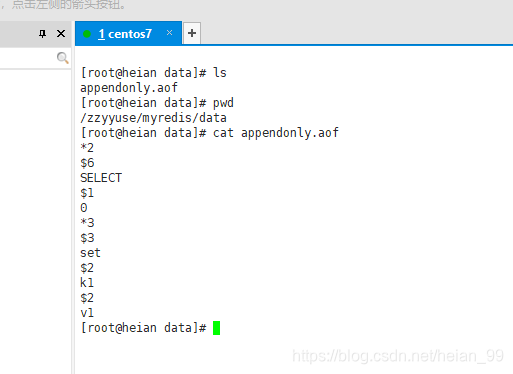Viewport: 513px width, 374px height.
Task: Click the green terminal cursor block
Action: tap(216, 328)
